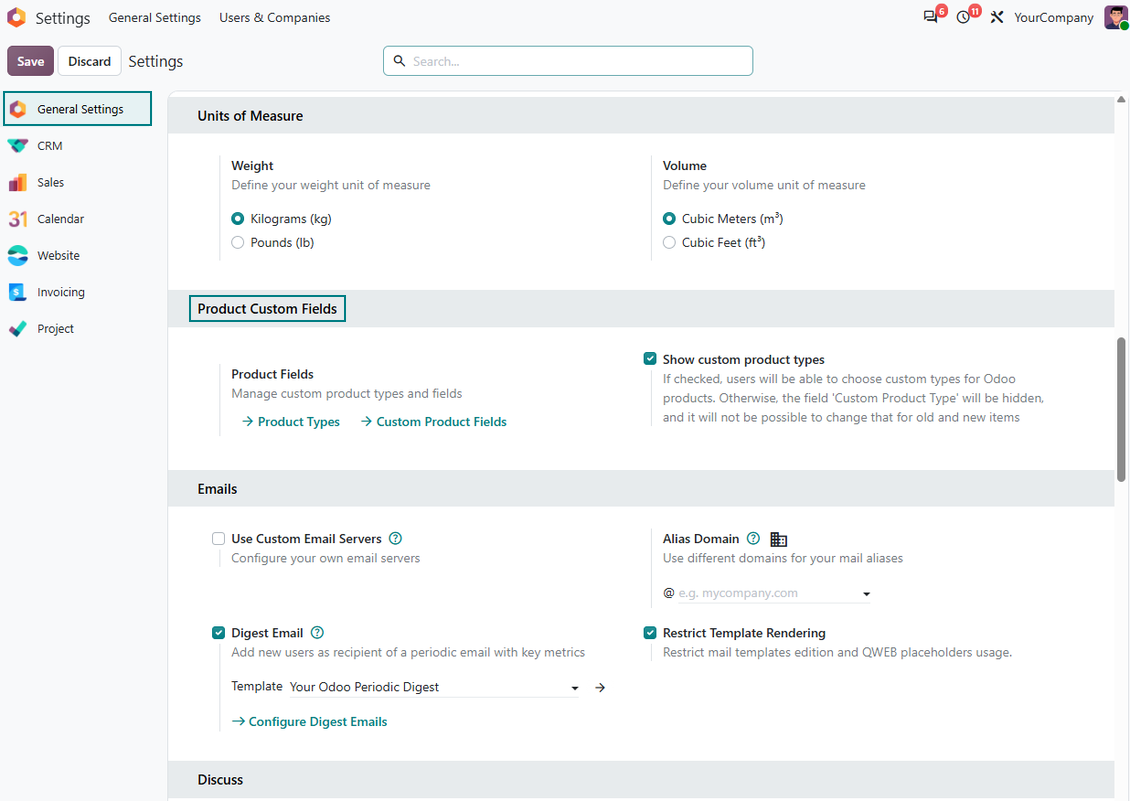Toggle Digest Email checkbox
1130x801 pixels.
[218, 633]
